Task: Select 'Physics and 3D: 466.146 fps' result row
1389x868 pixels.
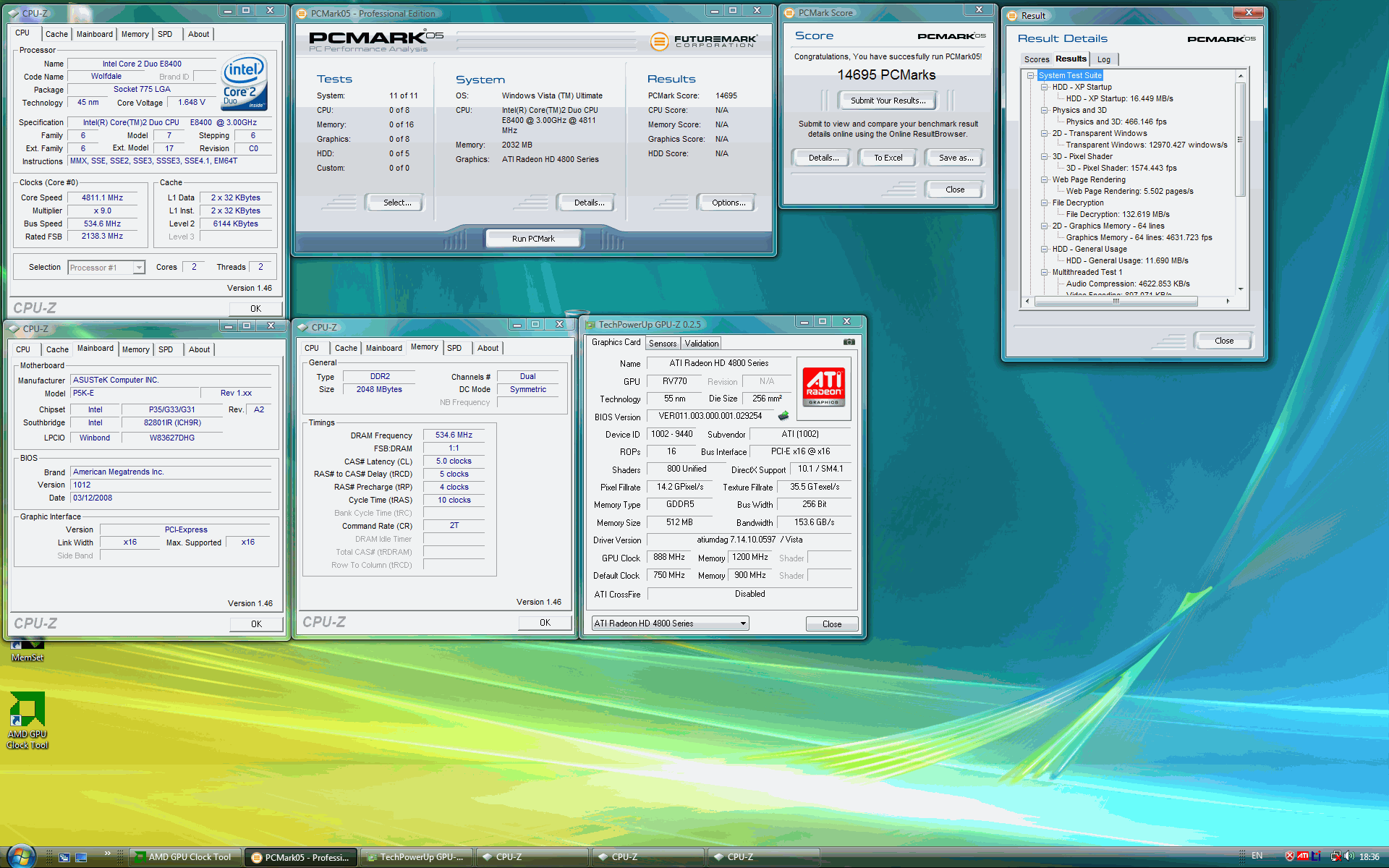Action: [1116, 122]
